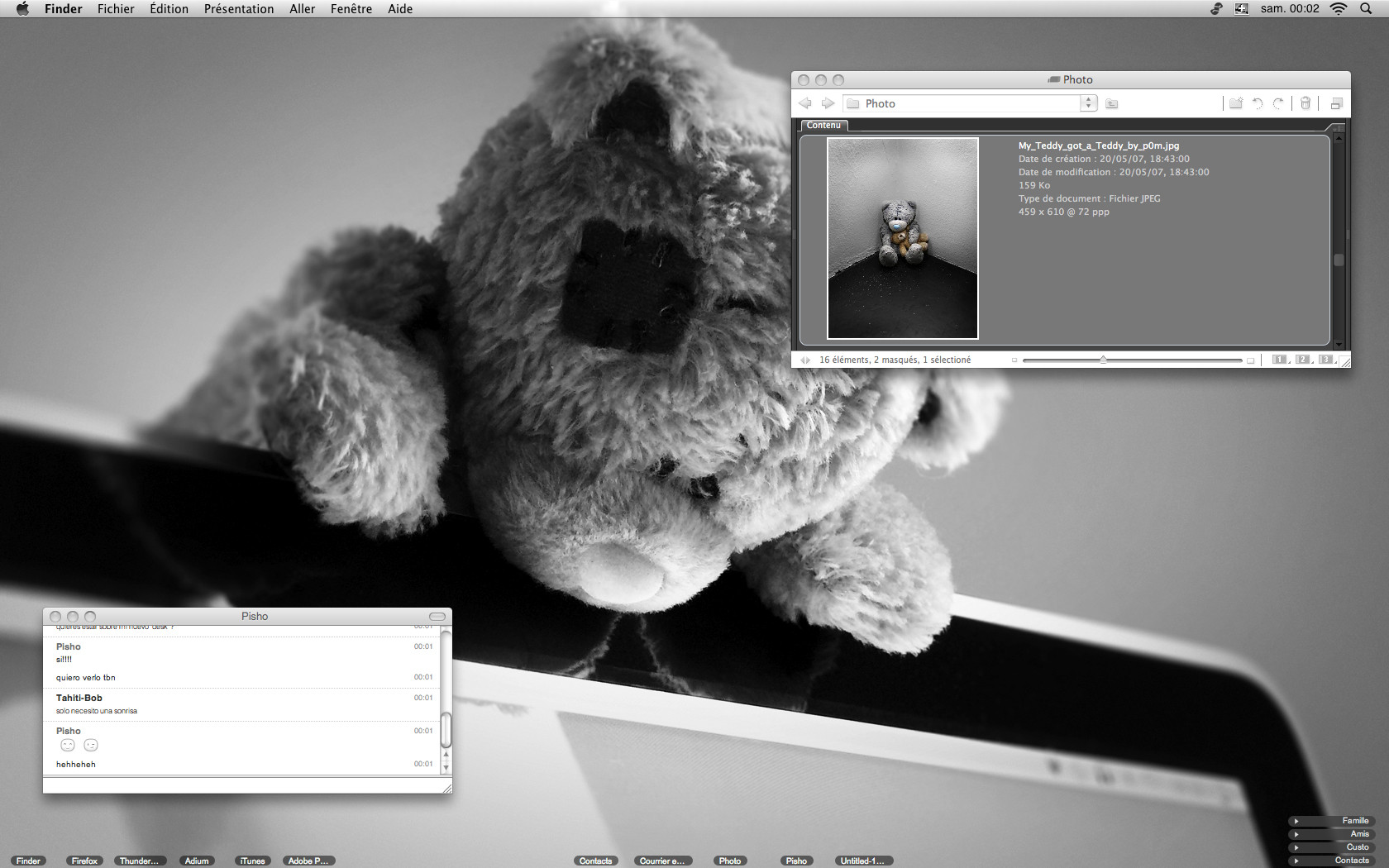Open Adobe P... from the bottom dock

[308, 861]
